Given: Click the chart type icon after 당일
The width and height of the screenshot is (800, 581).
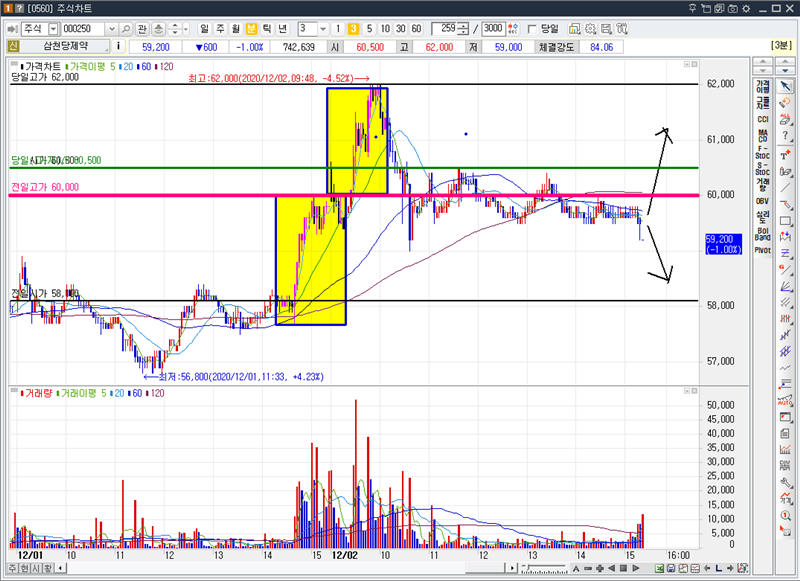Looking at the screenshot, I should (574, 29).
